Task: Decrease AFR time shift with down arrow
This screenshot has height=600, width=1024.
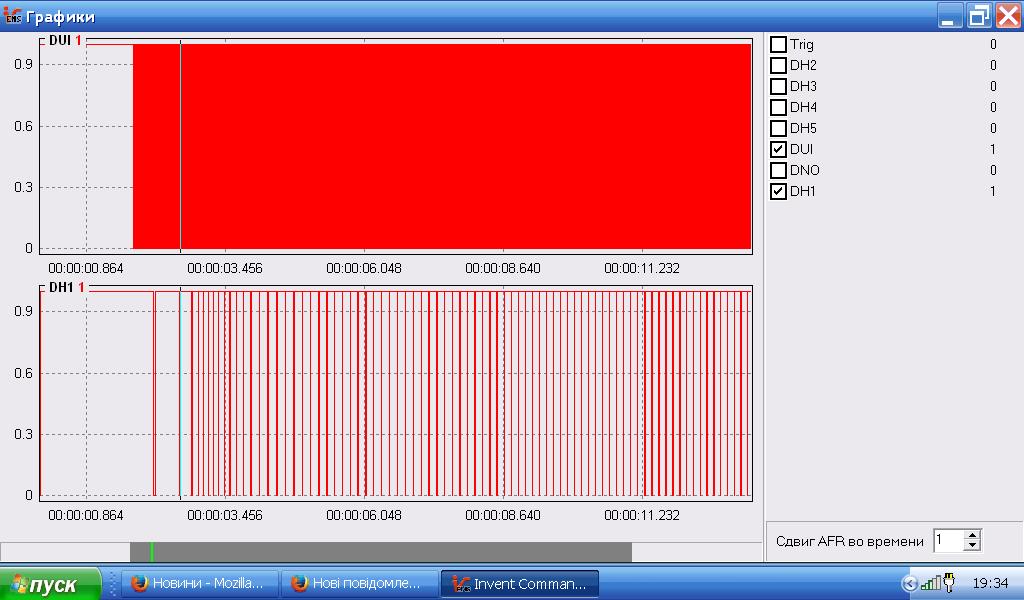Action: click(972, 546)
